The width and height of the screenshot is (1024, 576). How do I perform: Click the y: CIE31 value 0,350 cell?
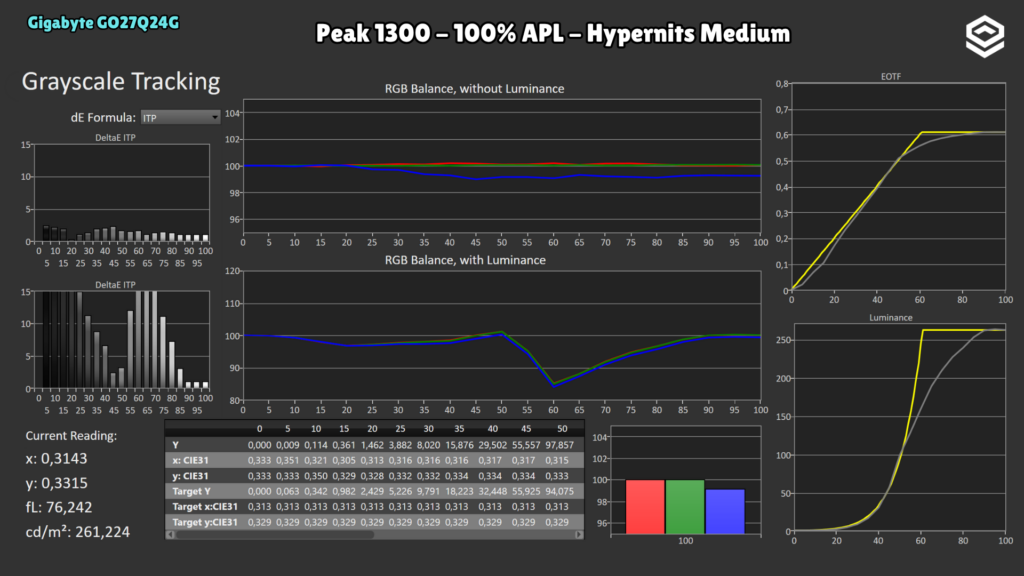[x=315, y=476]
